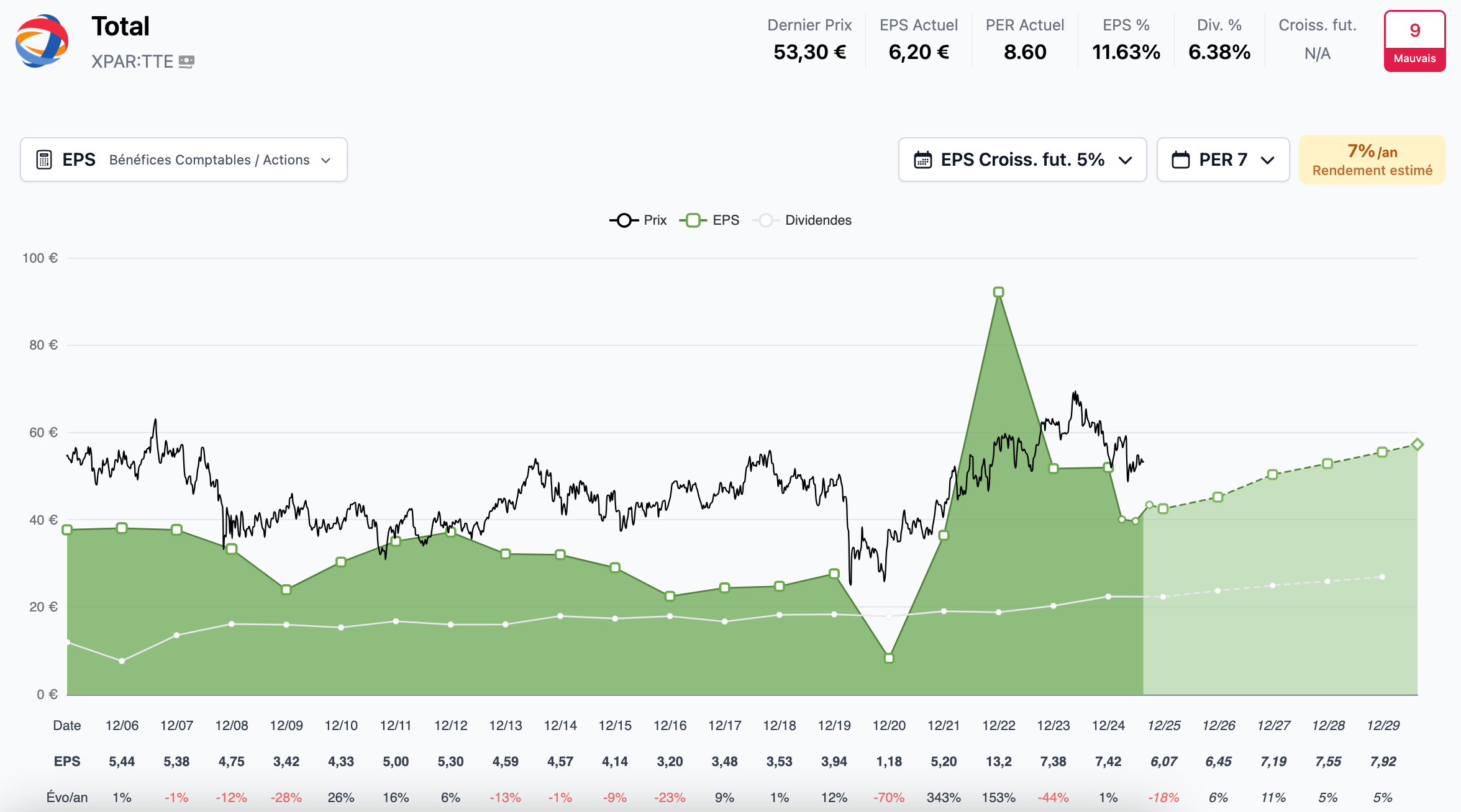Image resolution: width=1461 pixels, height=812 pixels.
Task: Click the calendar icon in EPS Croiss. fut. selector
Action: coord(922,160)
